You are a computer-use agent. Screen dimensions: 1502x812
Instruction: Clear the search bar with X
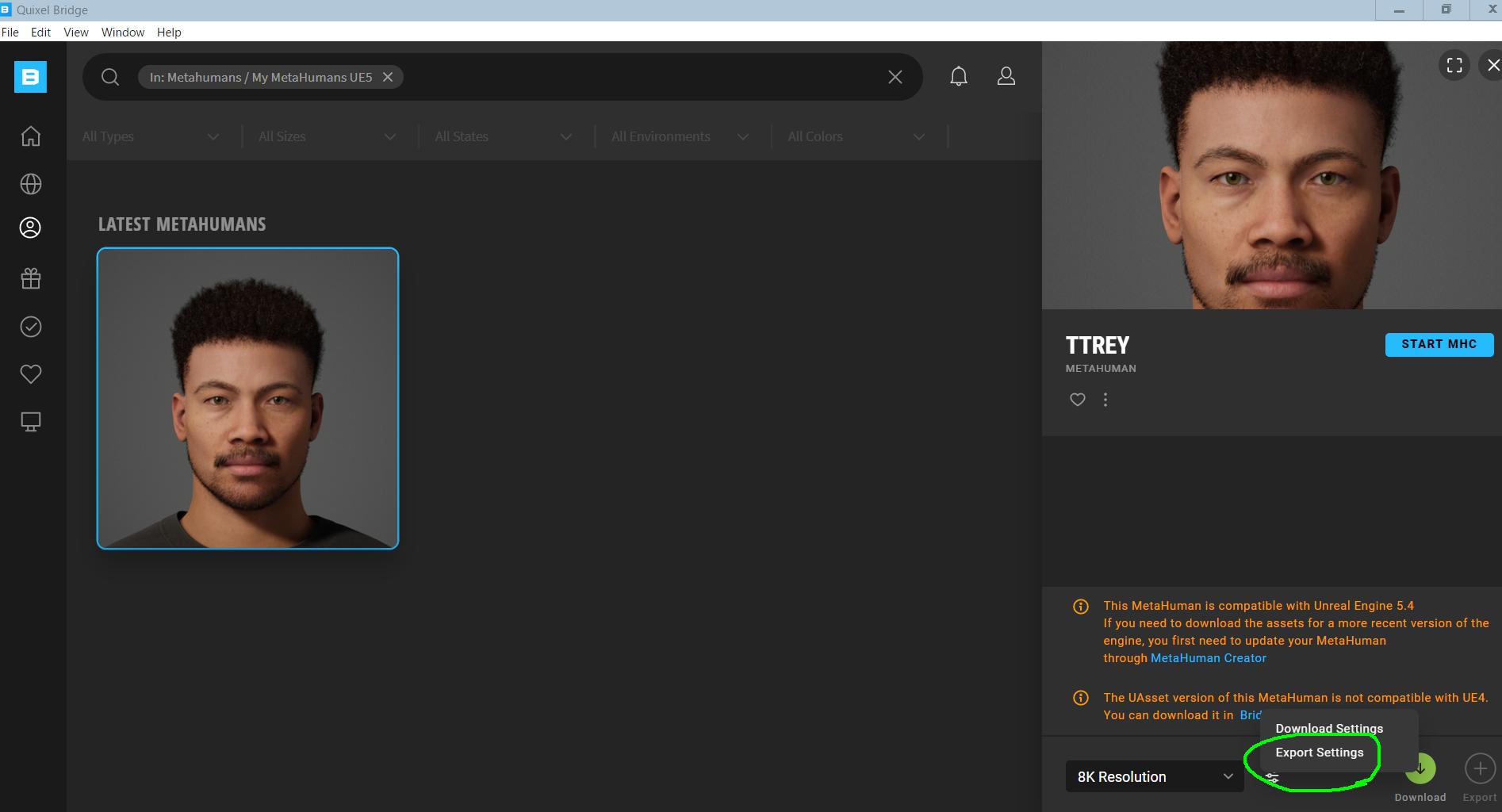click(x=895, y=77)
